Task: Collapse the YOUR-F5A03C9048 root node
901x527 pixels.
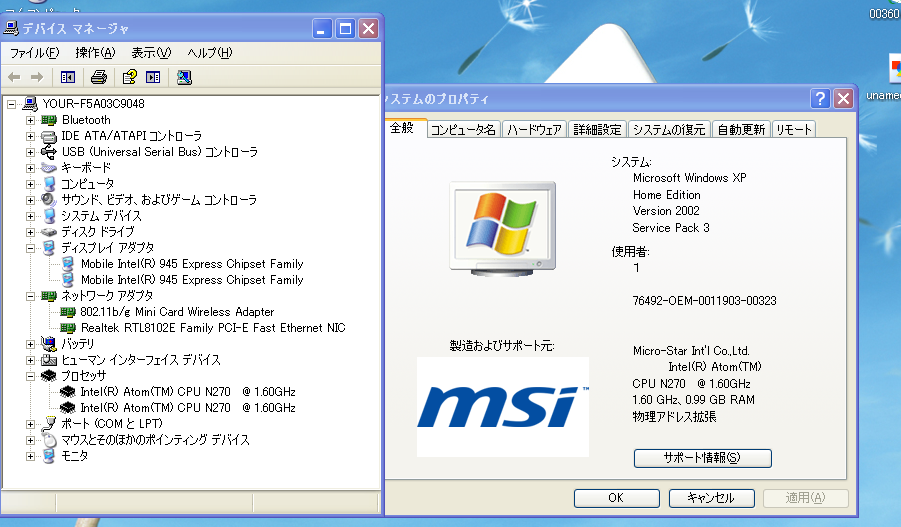Action: (11, 104)
